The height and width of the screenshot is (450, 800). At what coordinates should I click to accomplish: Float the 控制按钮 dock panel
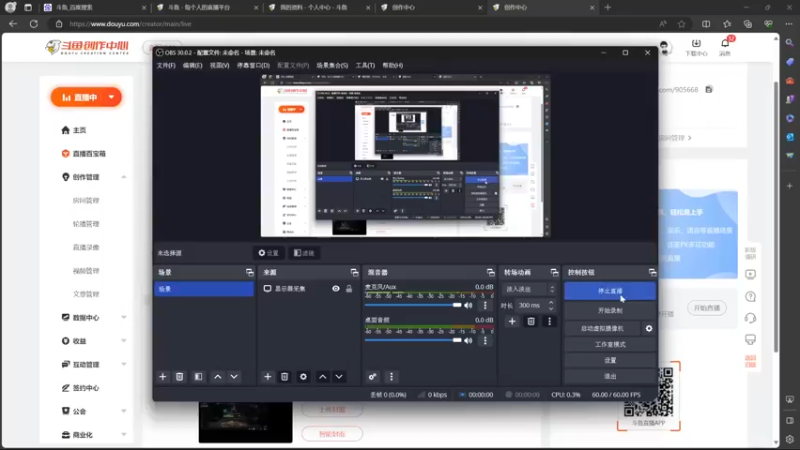(653, 272)
